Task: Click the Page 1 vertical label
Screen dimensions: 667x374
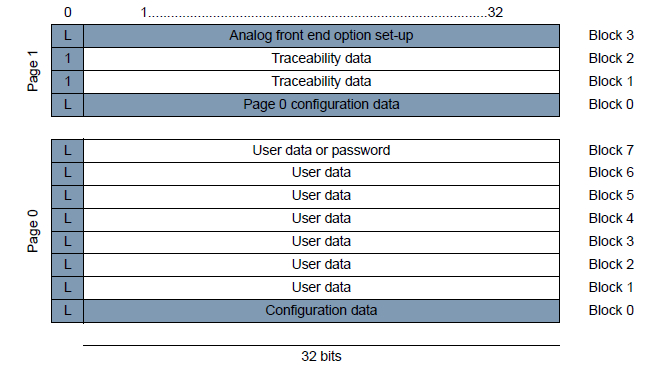Action: tap(33, 71)
